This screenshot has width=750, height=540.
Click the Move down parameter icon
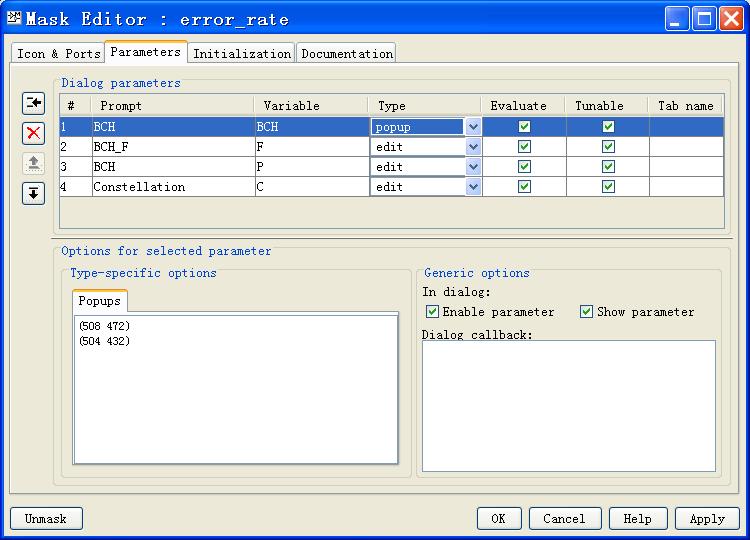tap(33, 194)
